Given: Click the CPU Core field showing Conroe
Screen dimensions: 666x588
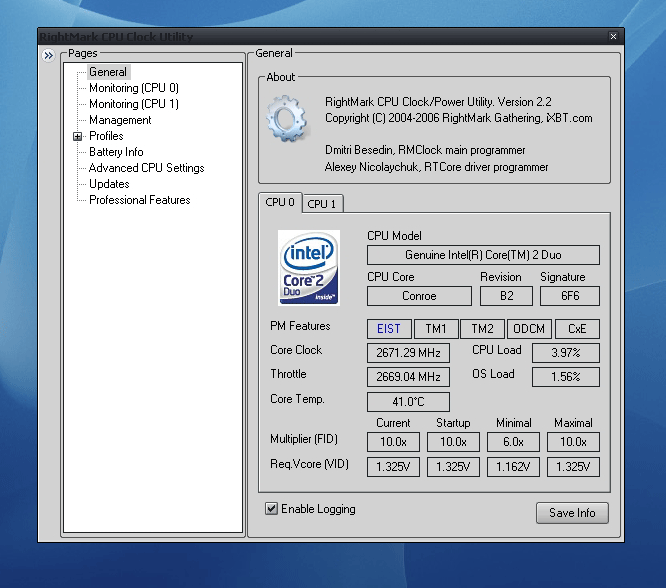Looking at the screenshot, I should coord(419,296).
